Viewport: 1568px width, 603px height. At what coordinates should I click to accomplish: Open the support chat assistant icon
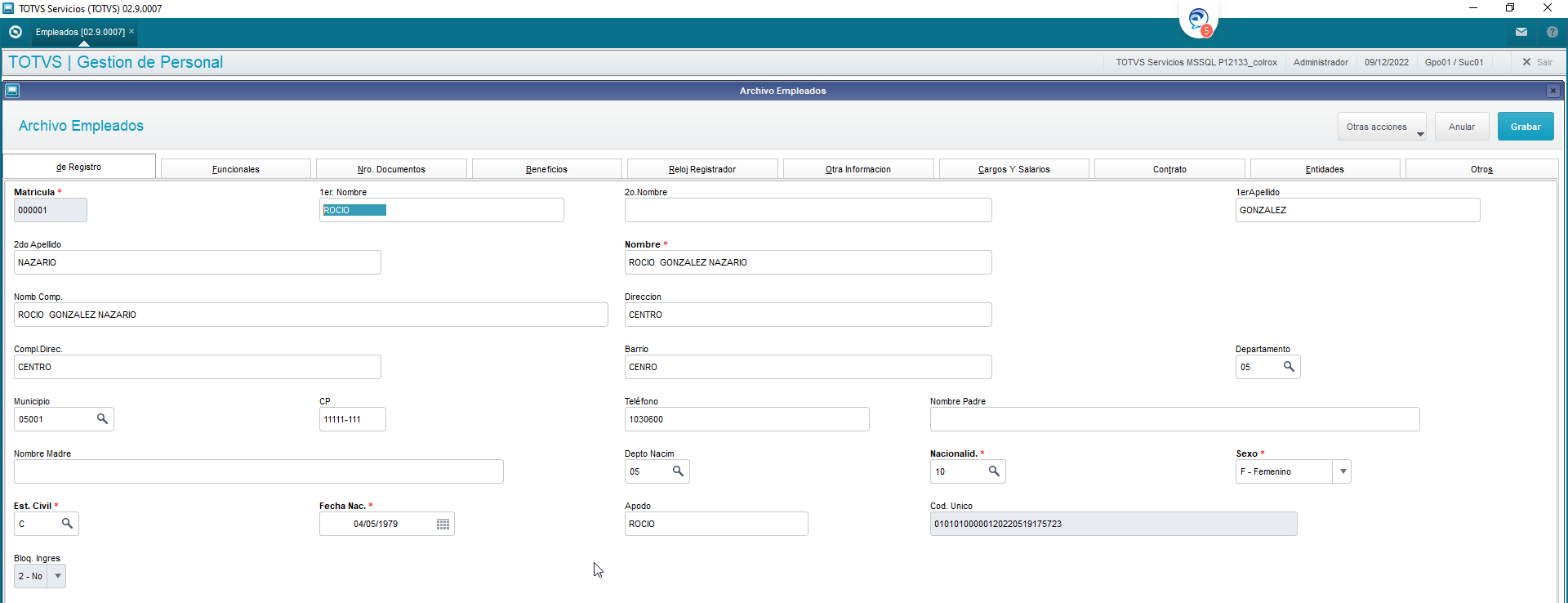[x=1199, y=20]
